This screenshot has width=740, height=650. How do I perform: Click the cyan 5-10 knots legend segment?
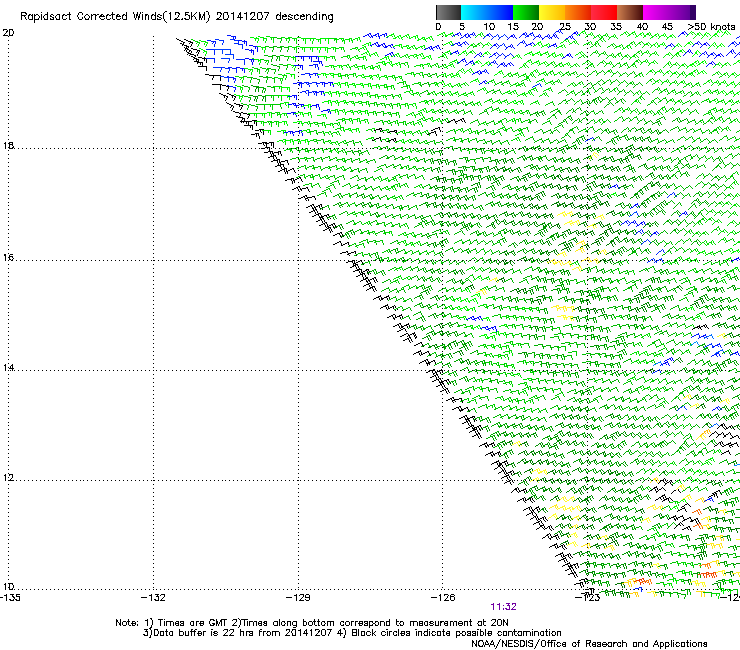[474, 12]
